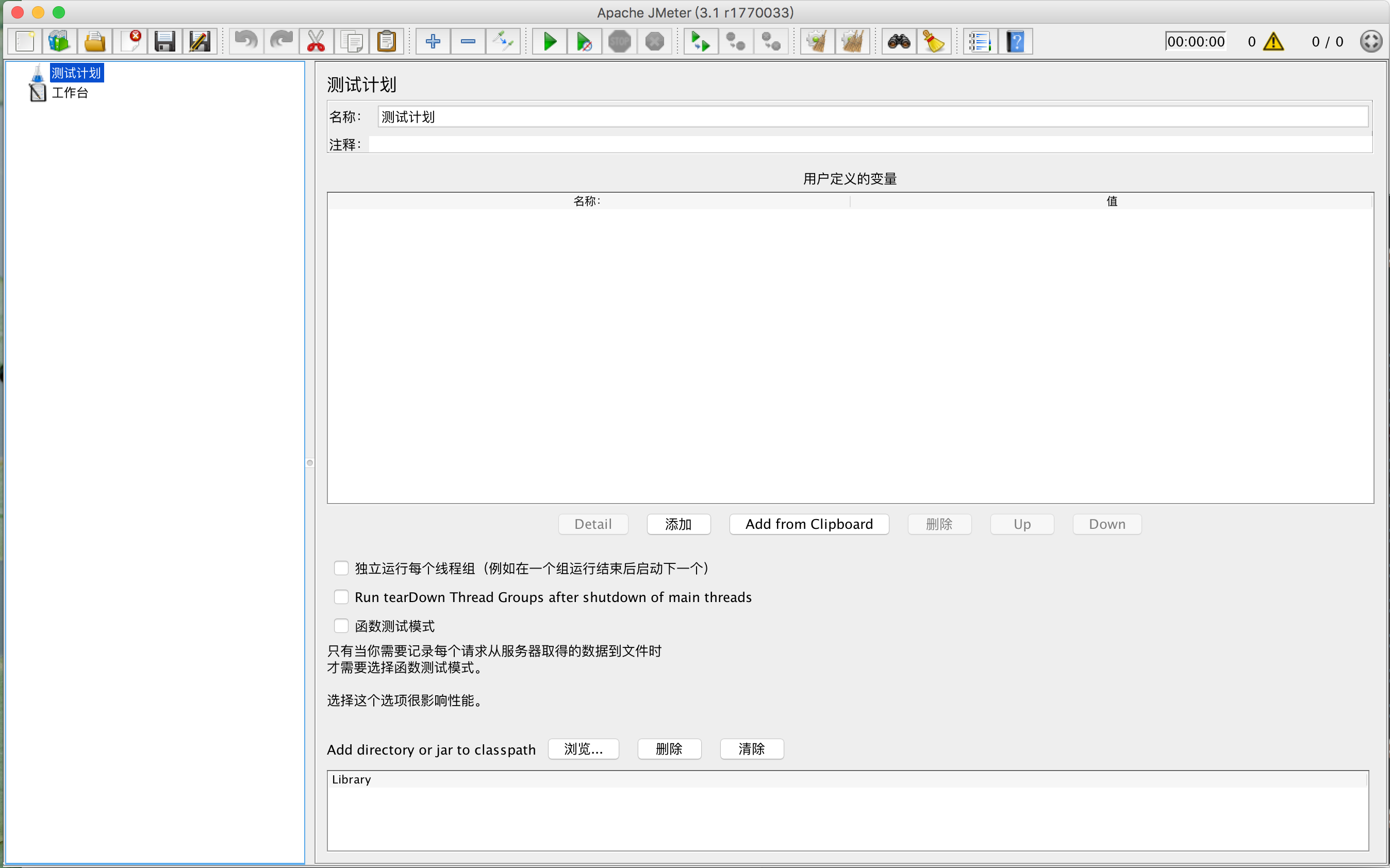This screenshot has height=868, width=1390.
Task: Click the 添加 variable button
Action: [x=679, y=524]
